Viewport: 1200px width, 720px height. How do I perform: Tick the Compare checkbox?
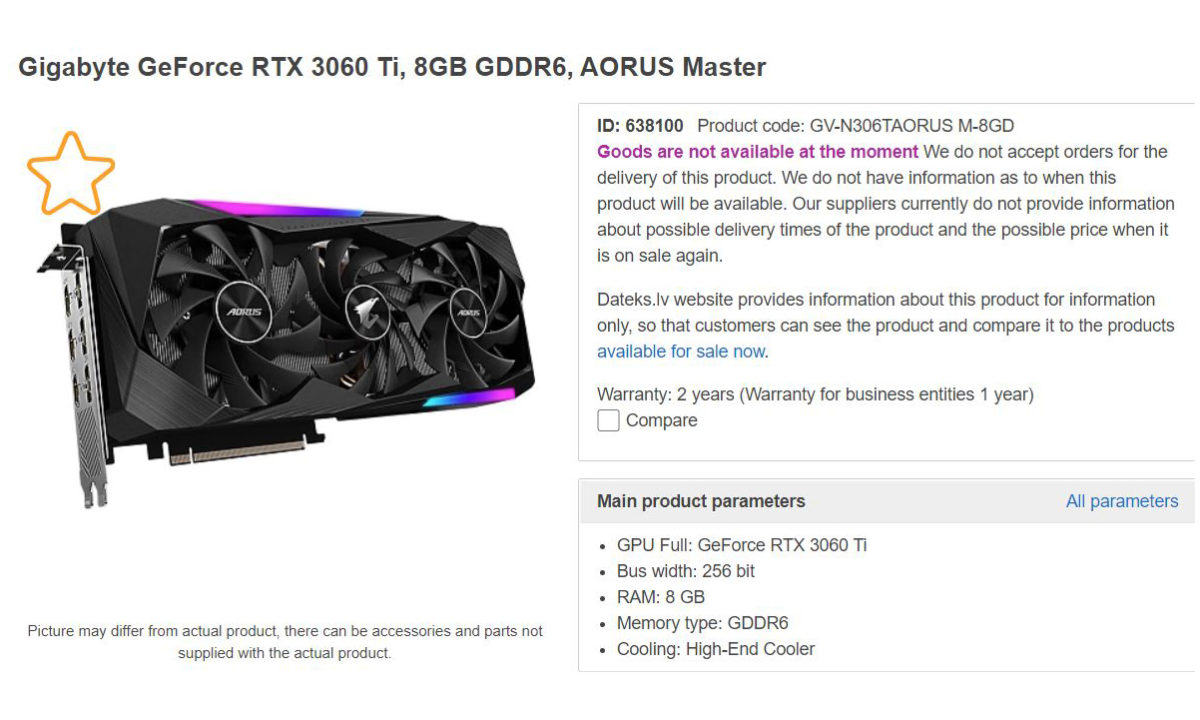608,421
